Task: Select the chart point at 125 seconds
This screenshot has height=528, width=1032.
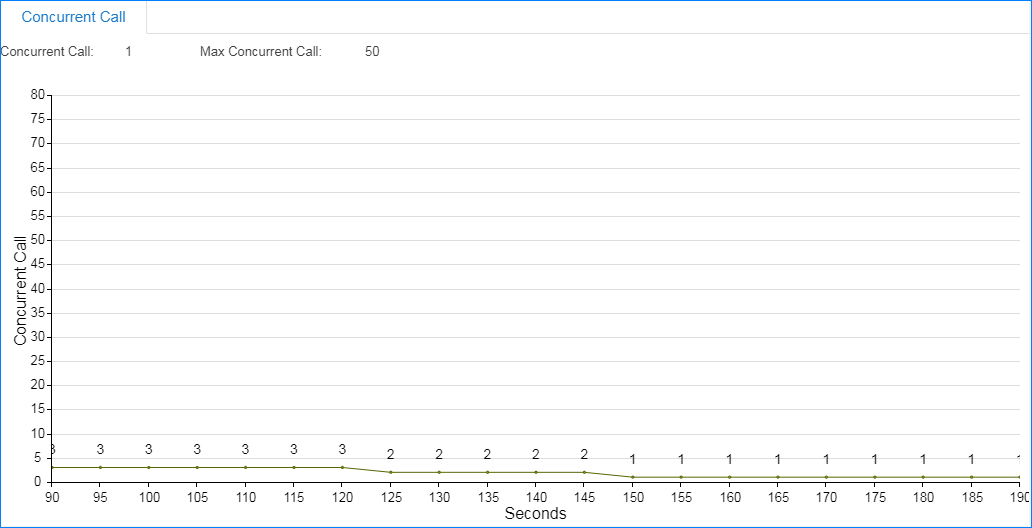Action: pos(390,472)
